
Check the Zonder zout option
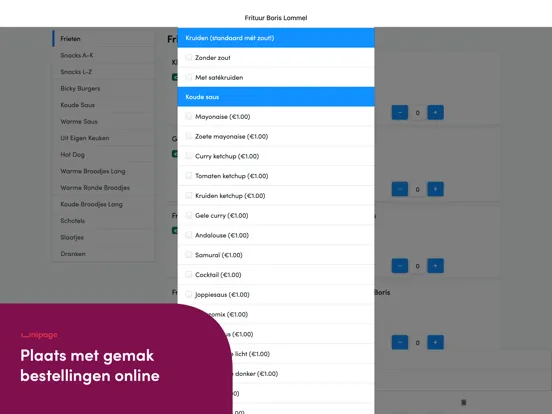189,57
